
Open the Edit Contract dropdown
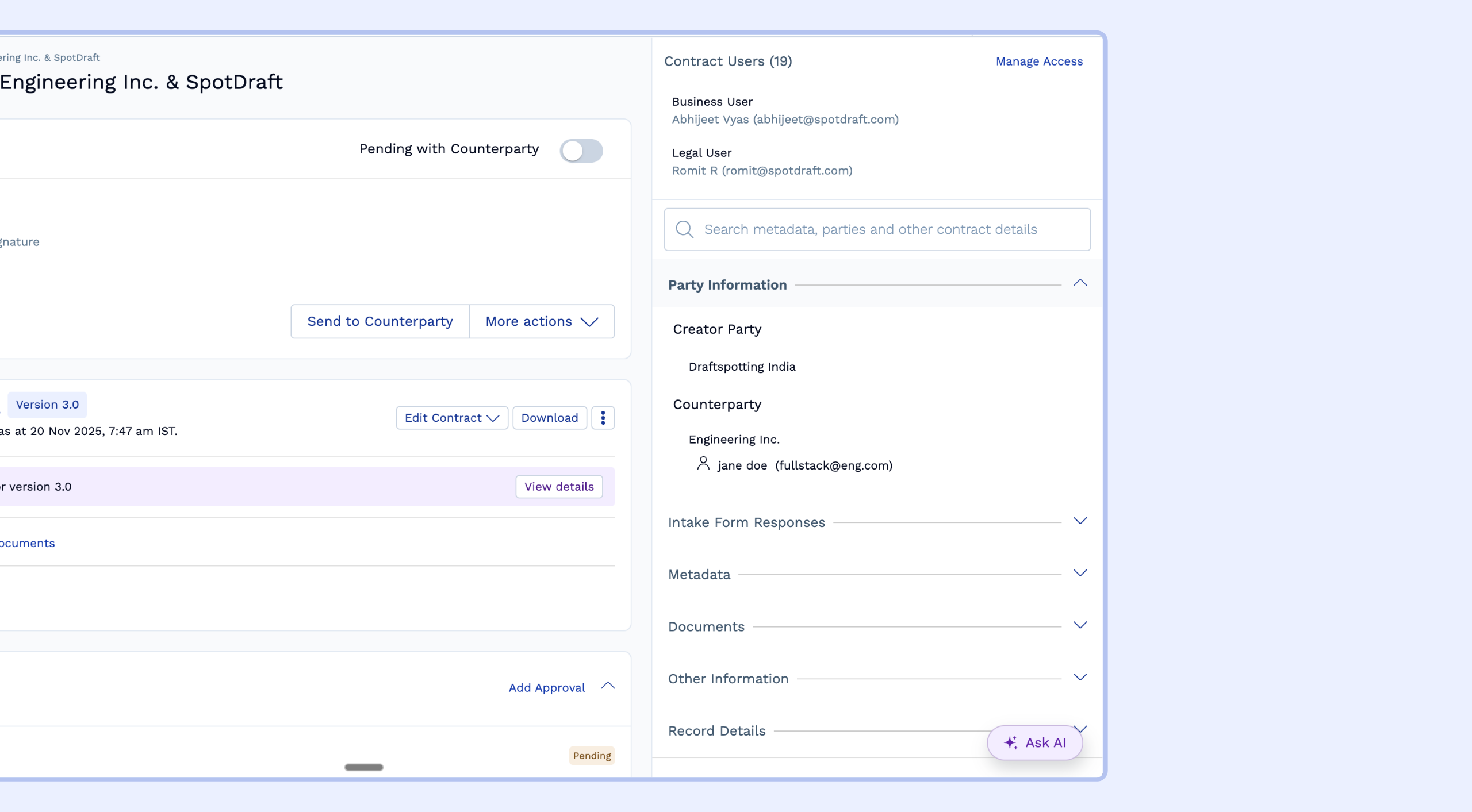tap(451, 418)
